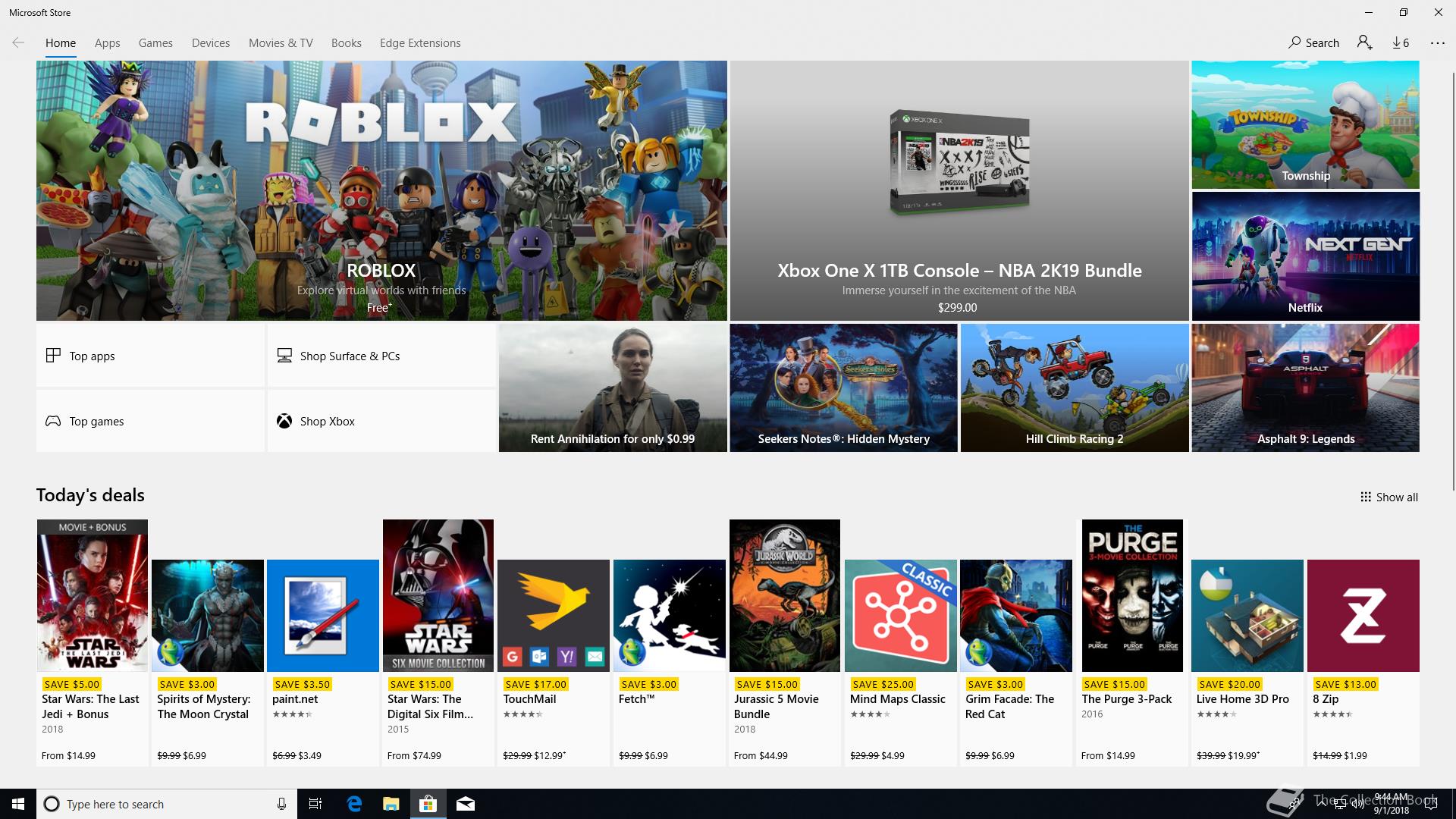Open the Edge Extensions tab
Viewport: 1456px width, 819px height.
420,43
